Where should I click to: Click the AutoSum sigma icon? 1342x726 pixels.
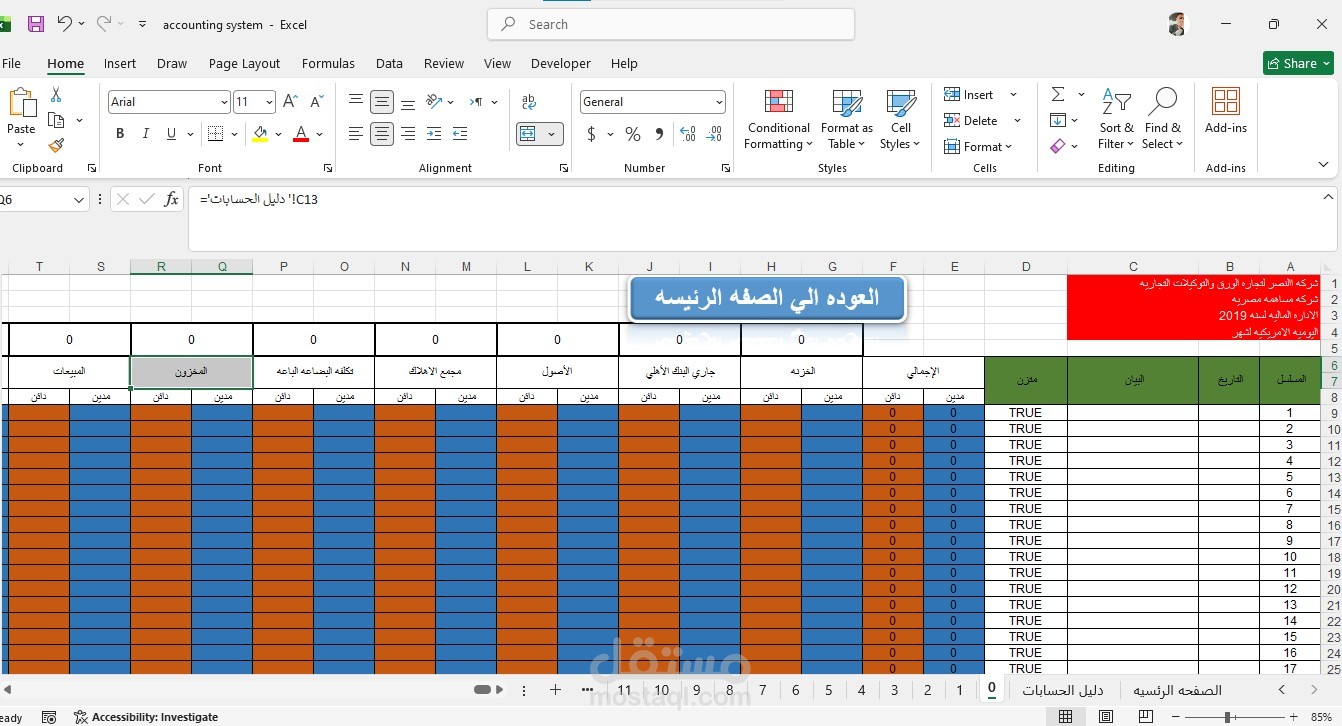[x=1058, y=94]
